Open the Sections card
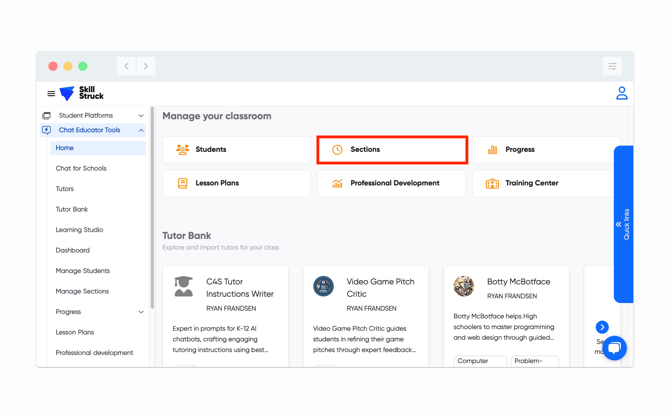The height and width of the screenshot is (418, 670). coord(392,150)
